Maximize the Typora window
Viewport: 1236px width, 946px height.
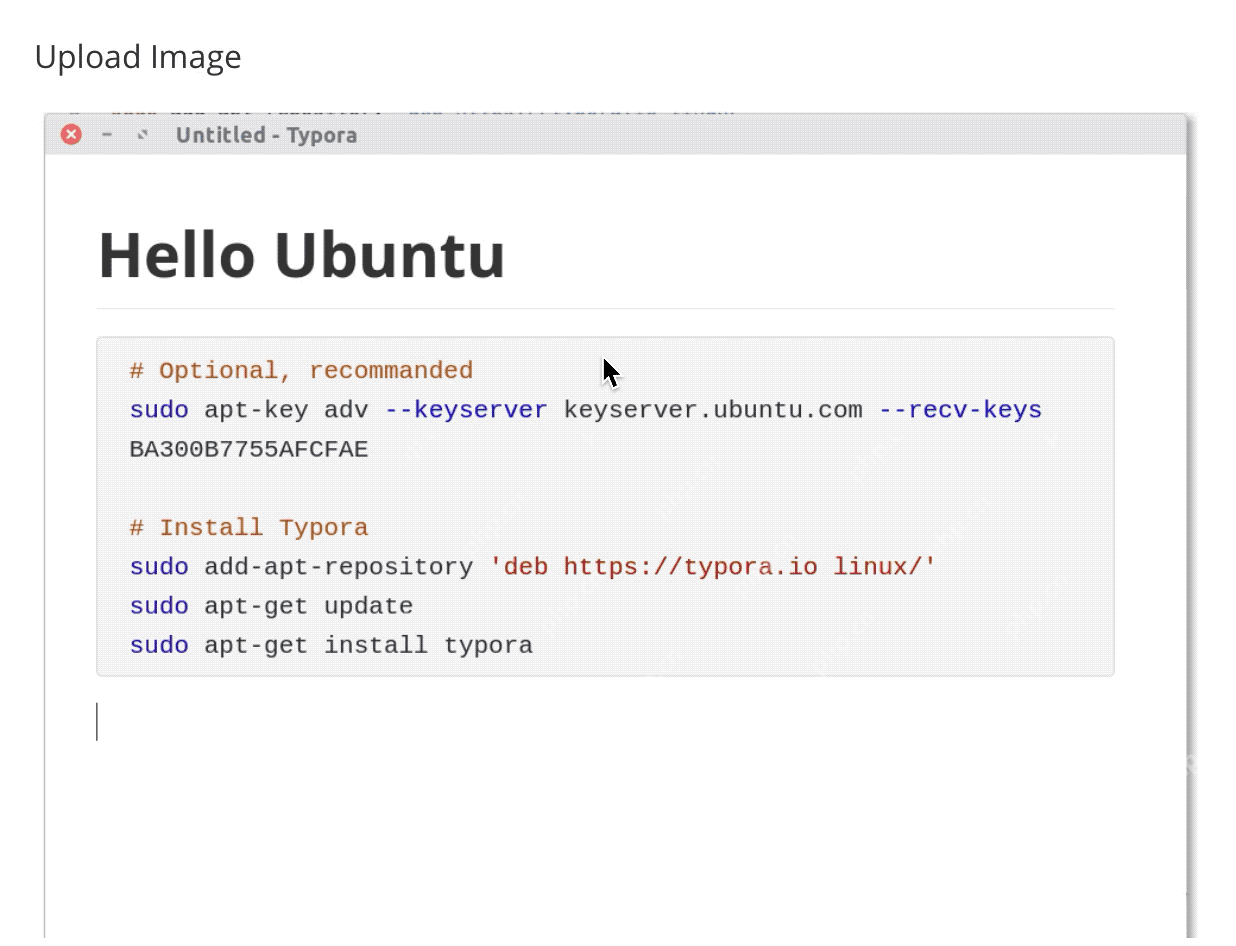coord(142,134)
